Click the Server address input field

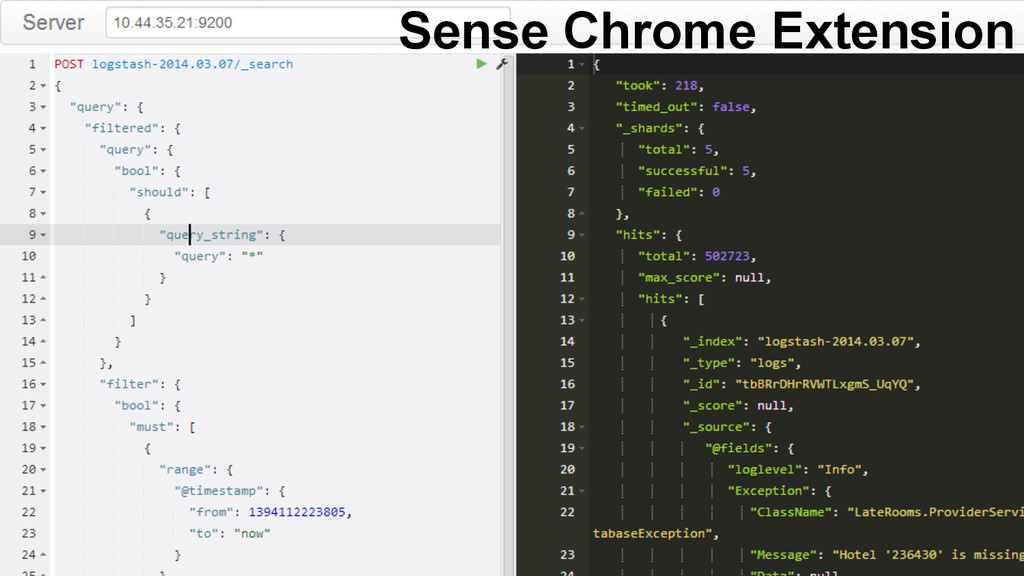tap(308, 23)
